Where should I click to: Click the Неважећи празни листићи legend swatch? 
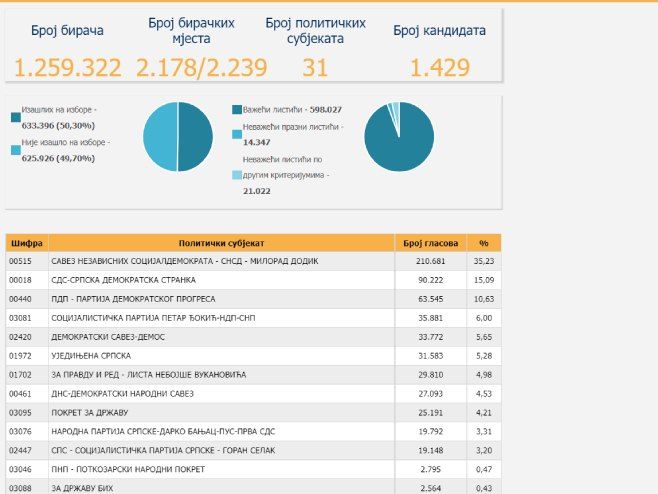235,133
